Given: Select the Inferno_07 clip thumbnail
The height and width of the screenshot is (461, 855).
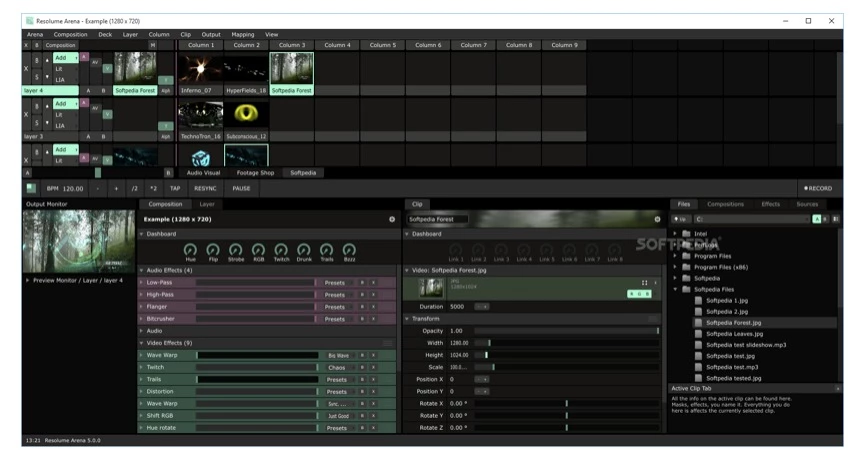Looking at the screenshot, I should click(200, 68).
